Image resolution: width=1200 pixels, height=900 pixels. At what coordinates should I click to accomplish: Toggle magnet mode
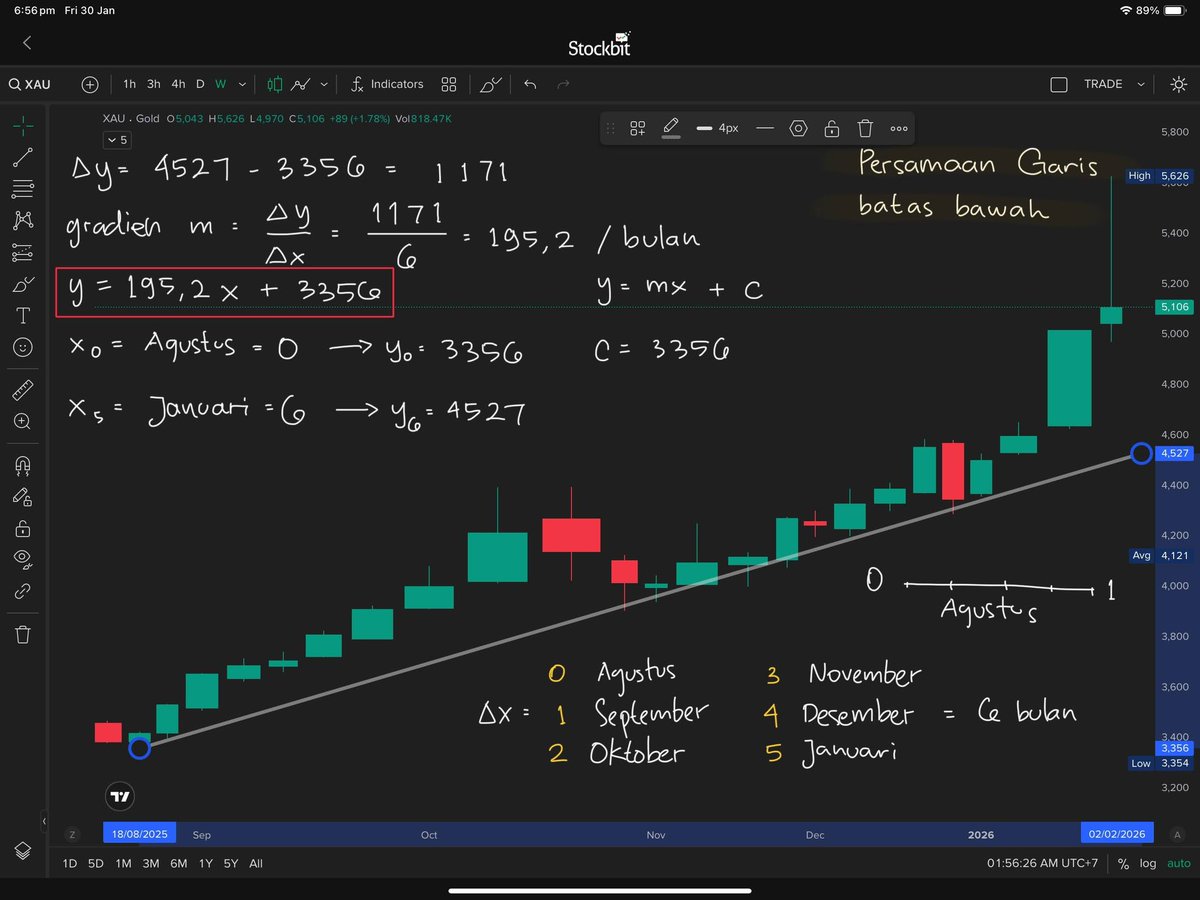(x=23, y=465)
